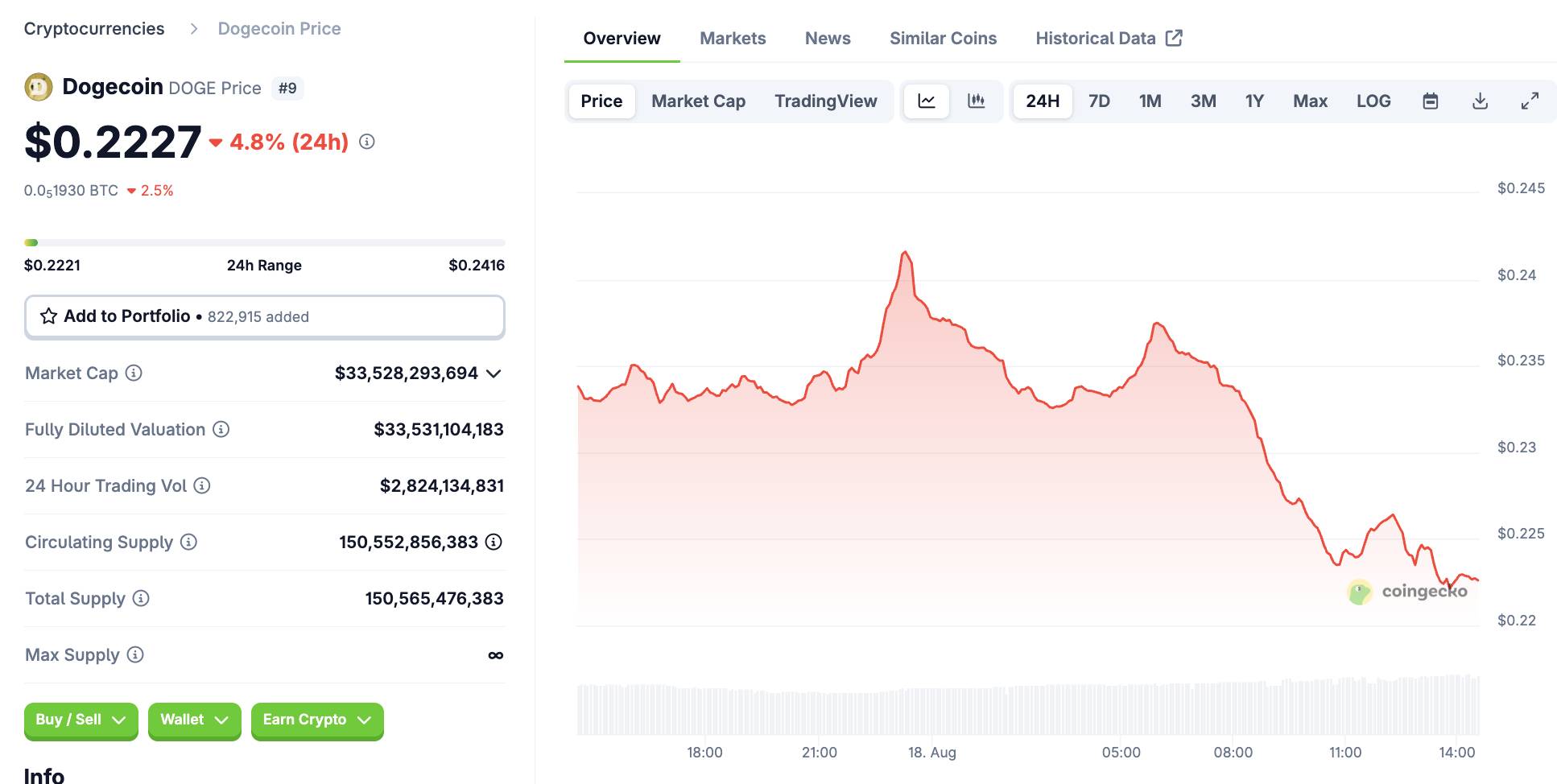This screenshot has height=784, width=1557.
Task: Click the $0.2416 24h high value
Action: point(477,265)
